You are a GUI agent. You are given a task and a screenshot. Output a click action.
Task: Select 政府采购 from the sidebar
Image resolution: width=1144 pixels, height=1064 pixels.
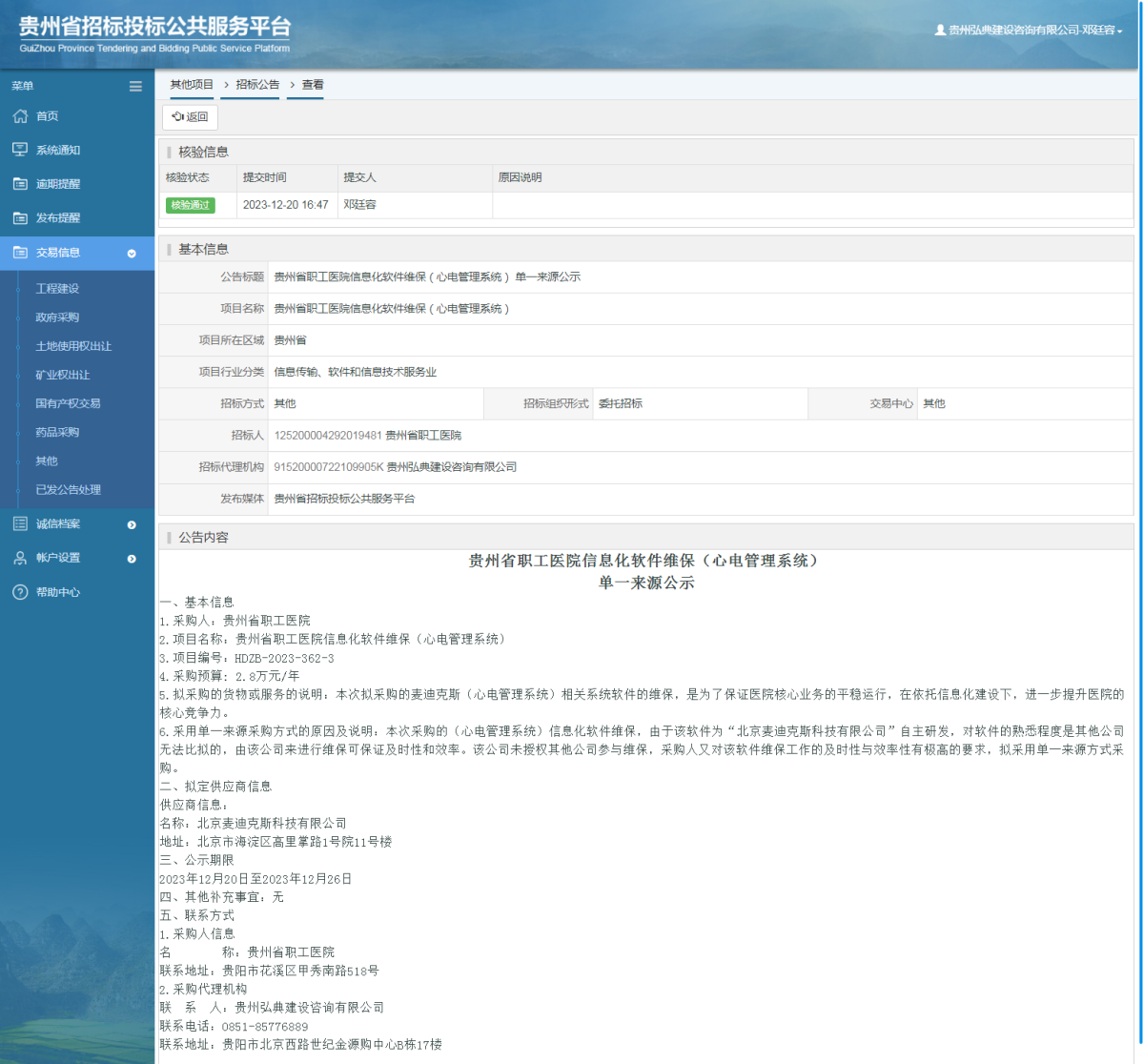(57, 317)
